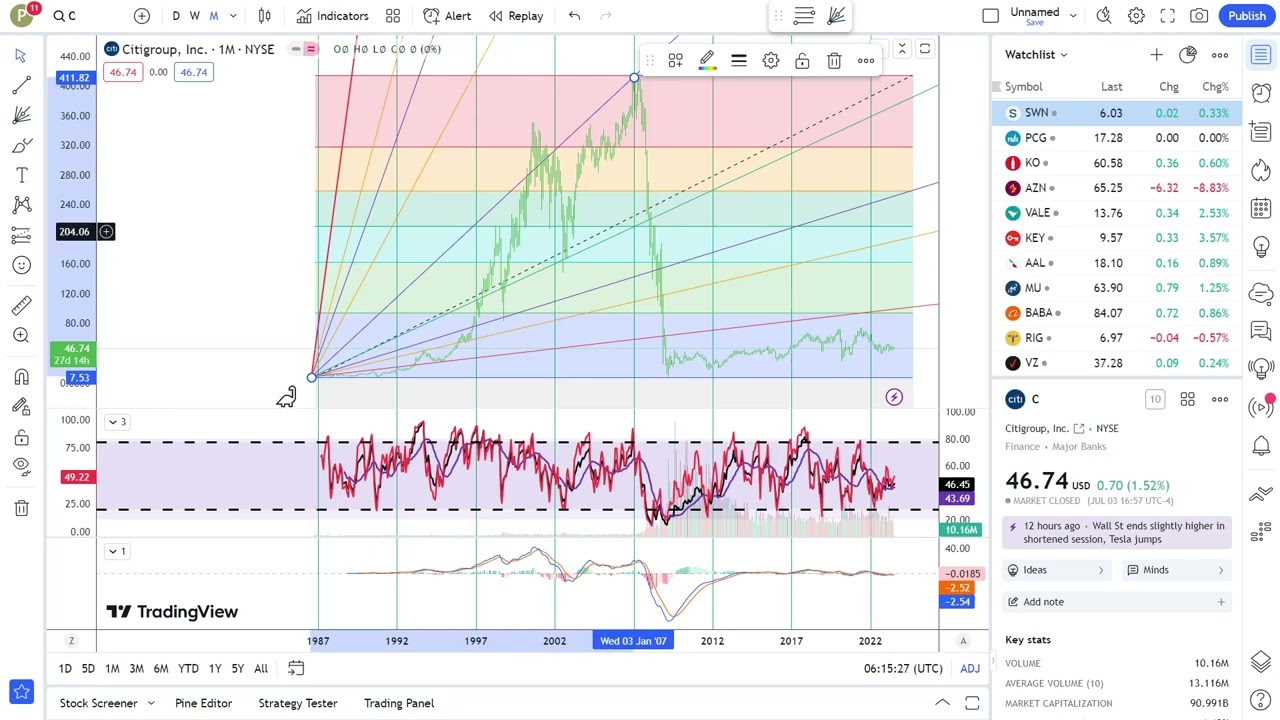
Task: Select the Gann and Fibonacci tools icon
Action: pos(21,116)
